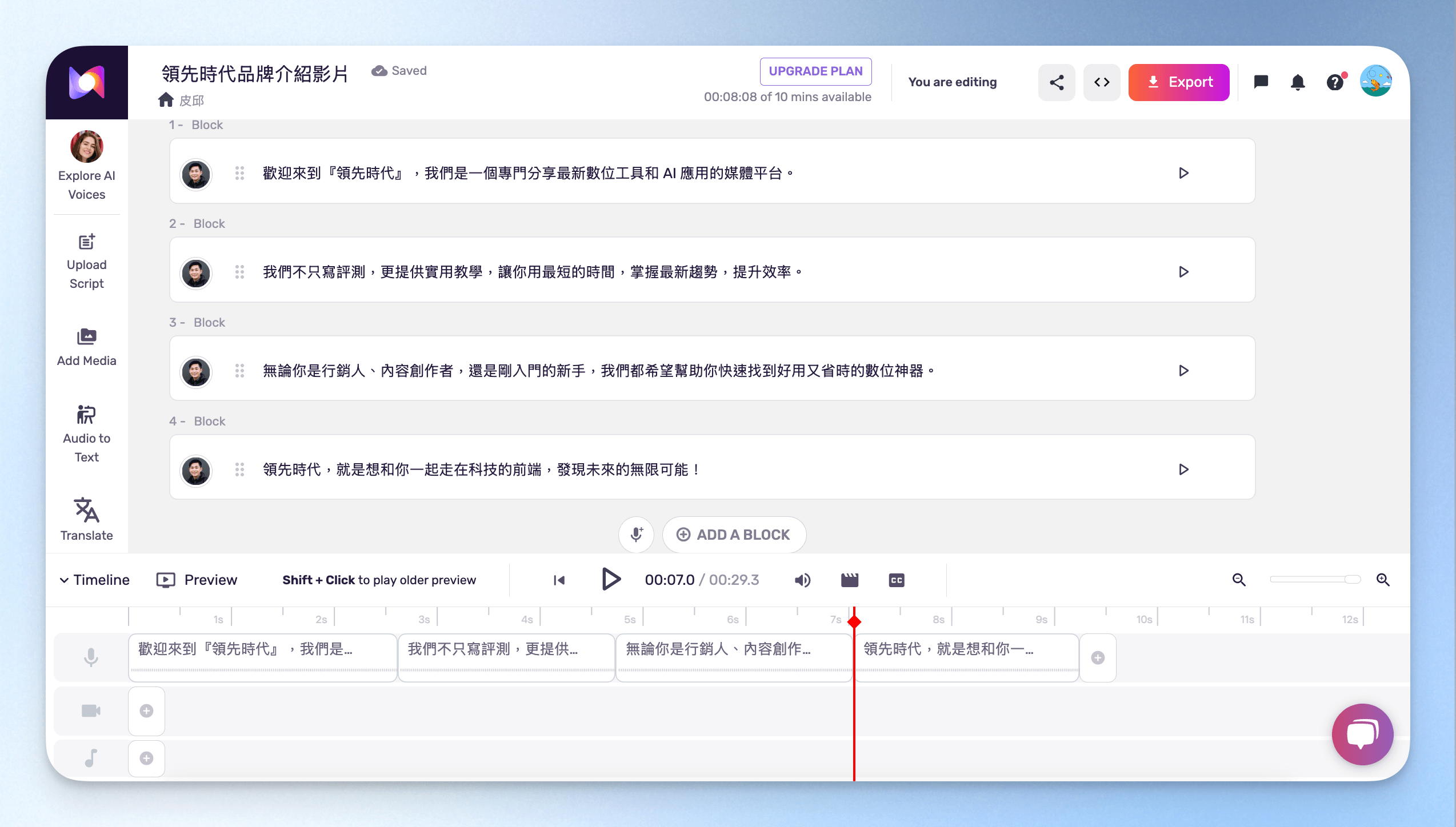Image resolution: width=1456 pixels, height=827 pixels.
Task: Open the Translate tool
Action: [x=87, y=519]
